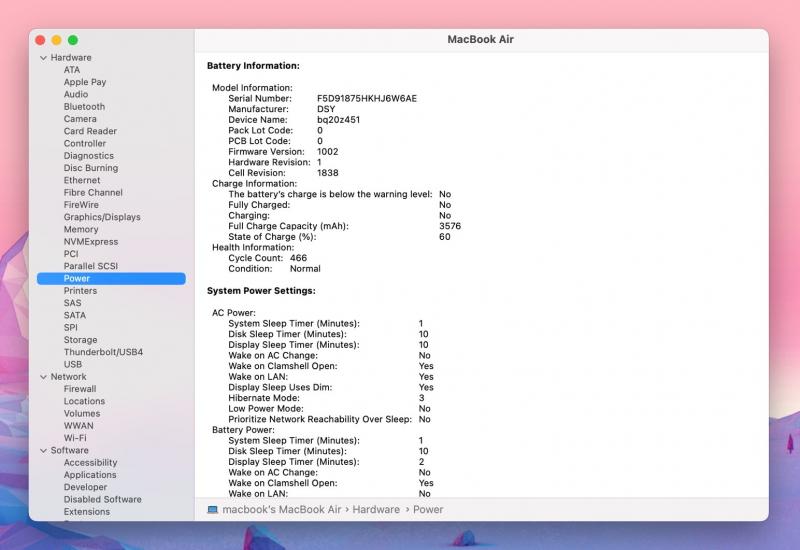Image resolution: width=800 pixels, height=550 pixels.
Task: Select Accessibility under Software
Action: (x=90, y=463)
